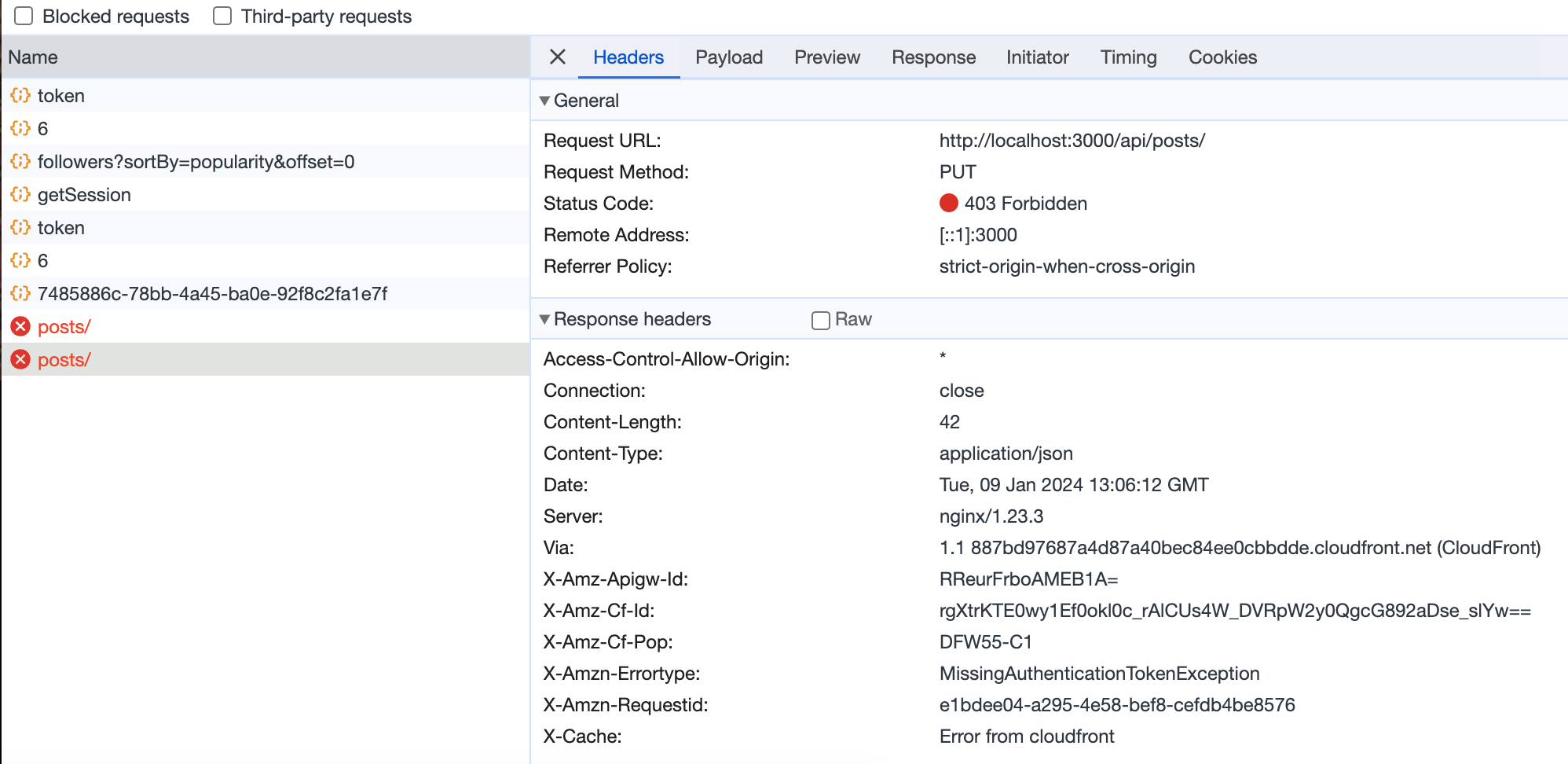Select the followers?sortBy=popularity request
The height and width of the screenshot is (764, 1568).
[196, 161]
